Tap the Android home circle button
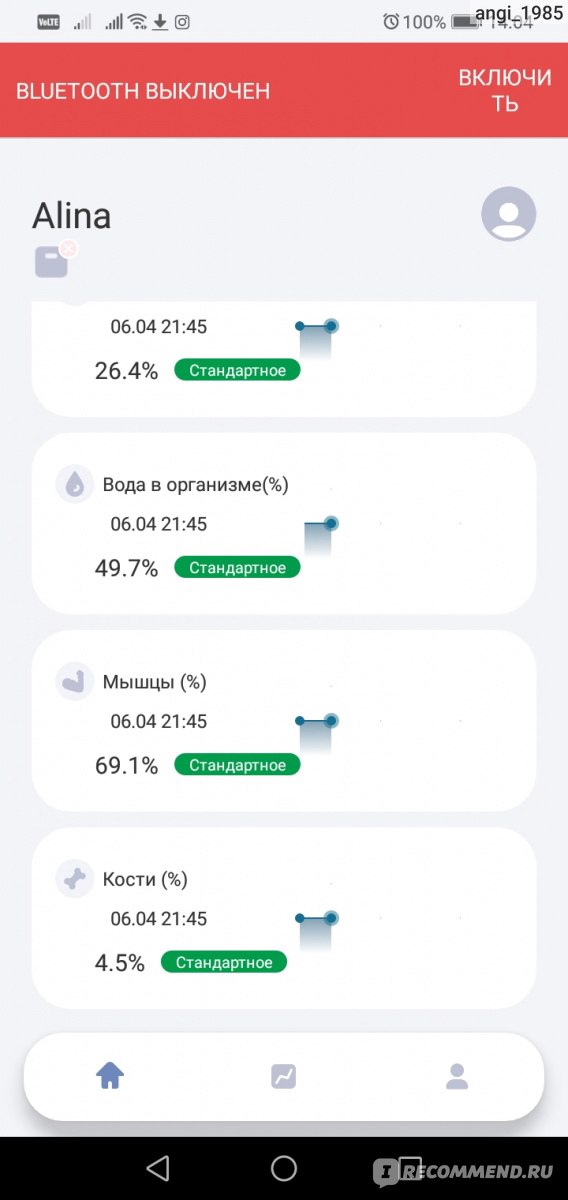Screen dimensions: 568x1200 (x=284, y=1167)
